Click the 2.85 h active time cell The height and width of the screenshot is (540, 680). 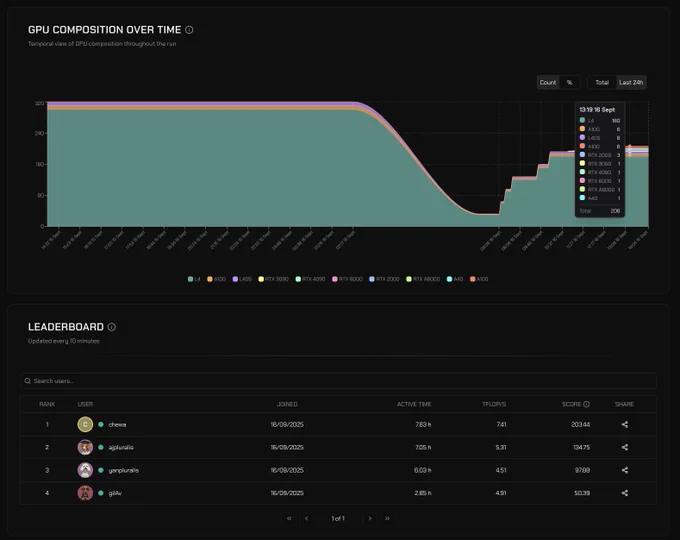pyautogui.click(x=422, y=493)
